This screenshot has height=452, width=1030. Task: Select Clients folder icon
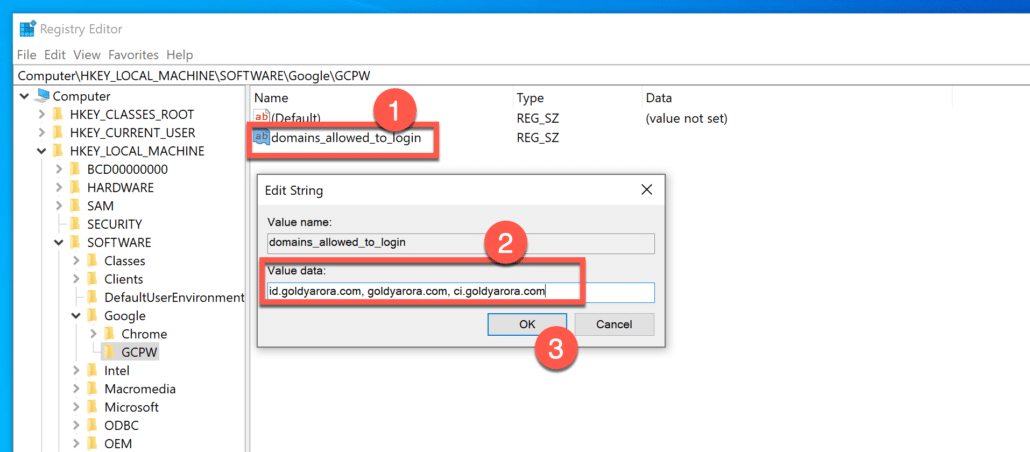(x=93, y=279)
